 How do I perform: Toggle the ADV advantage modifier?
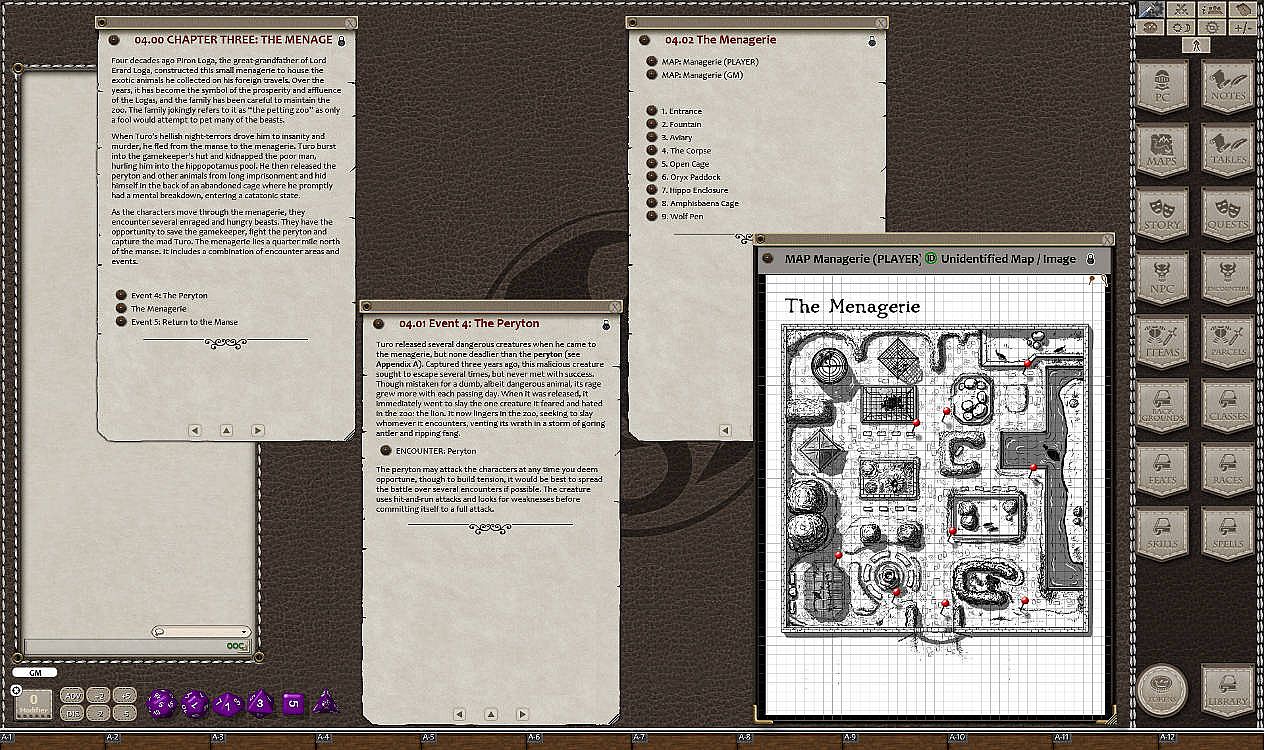tap(72, 695)
